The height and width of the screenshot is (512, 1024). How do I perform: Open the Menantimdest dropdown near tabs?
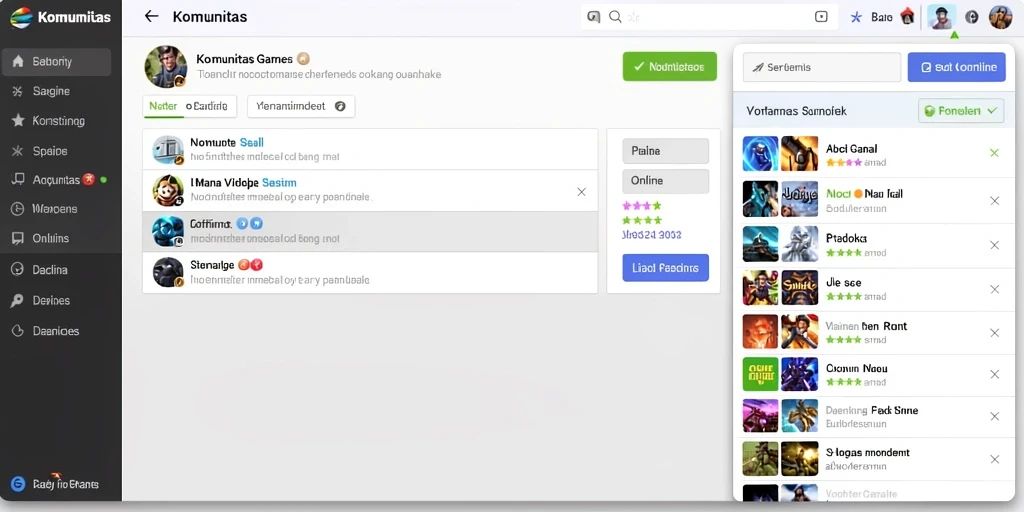[301, 106]
